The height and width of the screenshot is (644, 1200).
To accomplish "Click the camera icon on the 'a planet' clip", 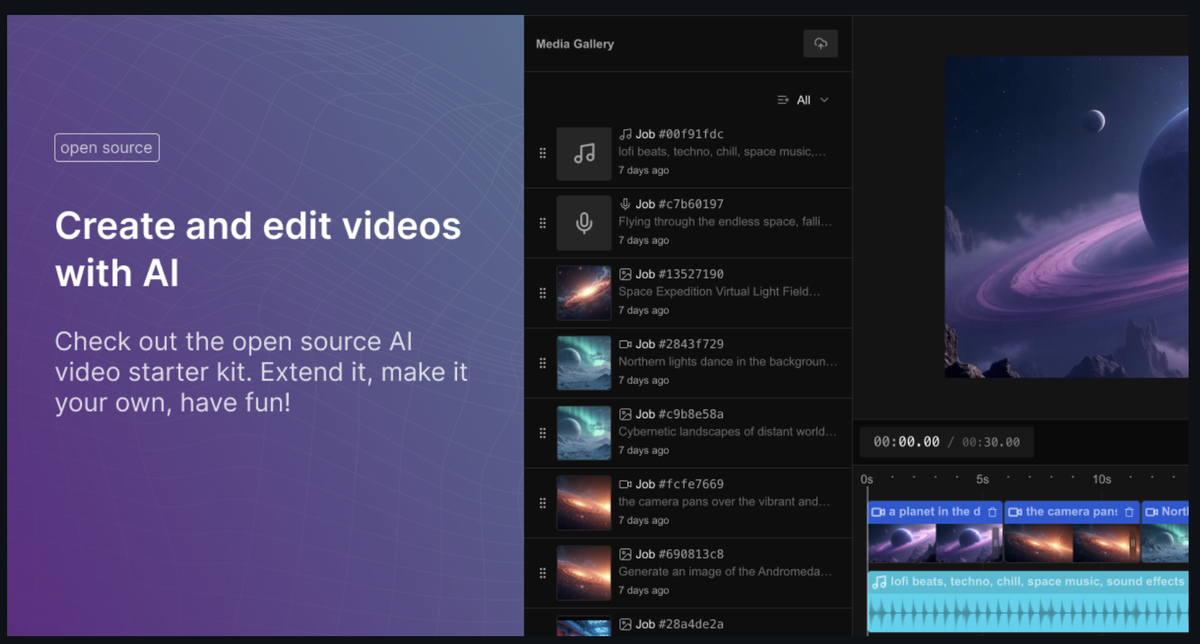I will [880, 511].
